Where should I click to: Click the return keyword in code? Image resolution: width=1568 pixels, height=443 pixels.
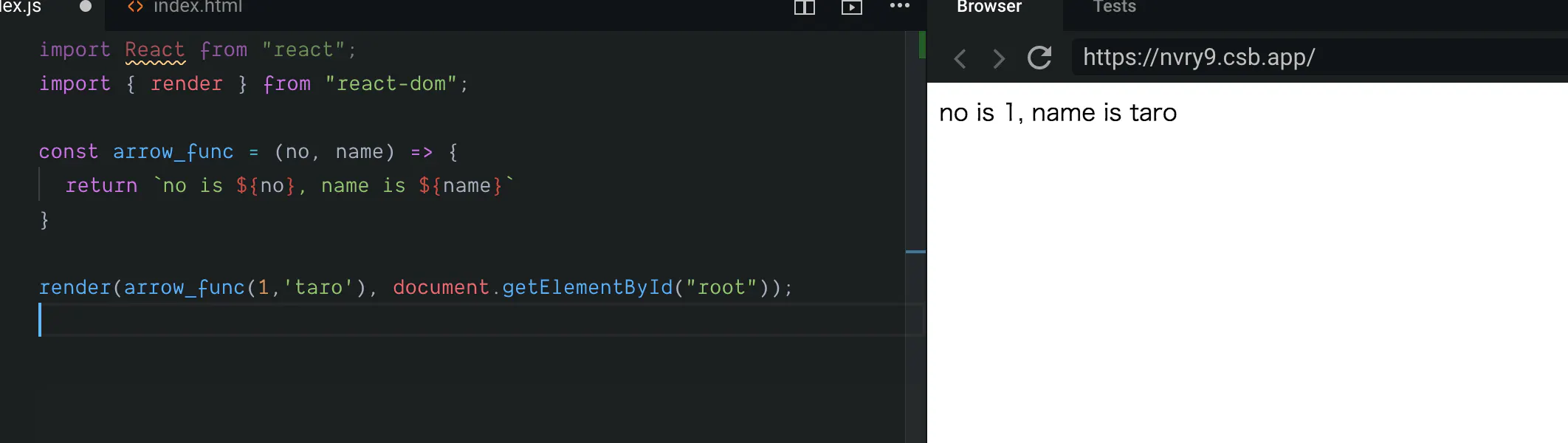coord(102,186)
